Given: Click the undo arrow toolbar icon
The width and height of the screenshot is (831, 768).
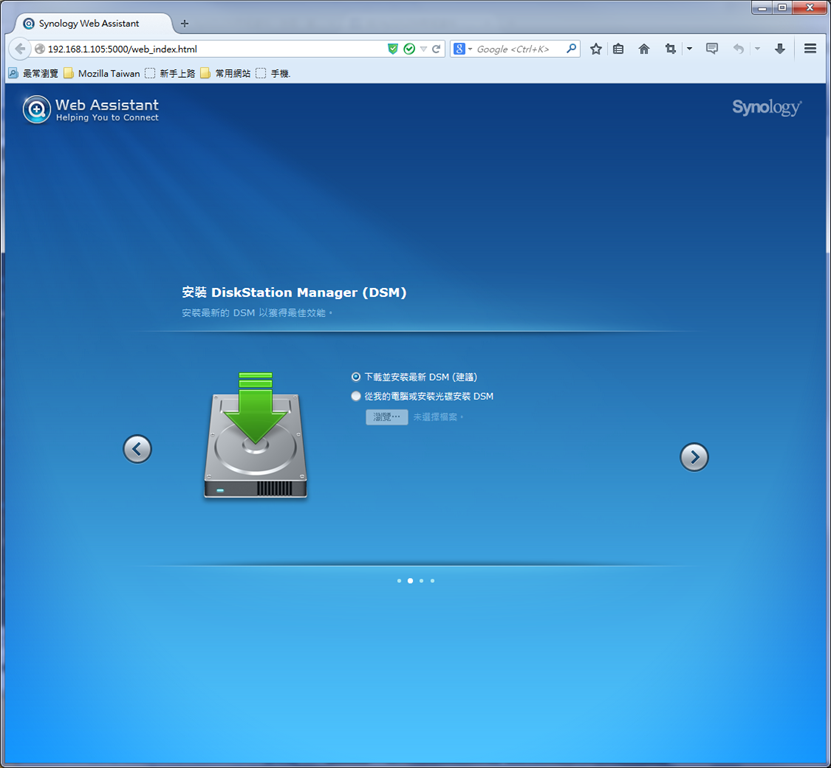Looking at the screenshot, I should [738, 49].
